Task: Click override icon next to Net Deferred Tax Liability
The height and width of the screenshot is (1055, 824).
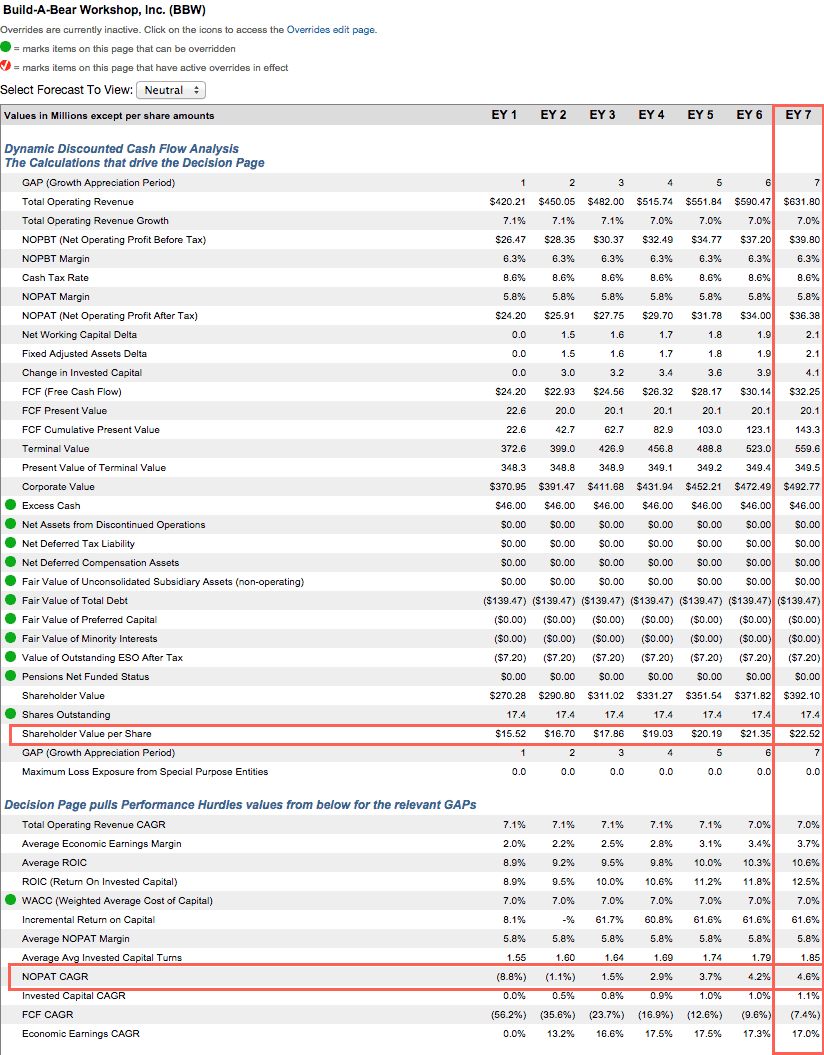Action: (10, 543)
